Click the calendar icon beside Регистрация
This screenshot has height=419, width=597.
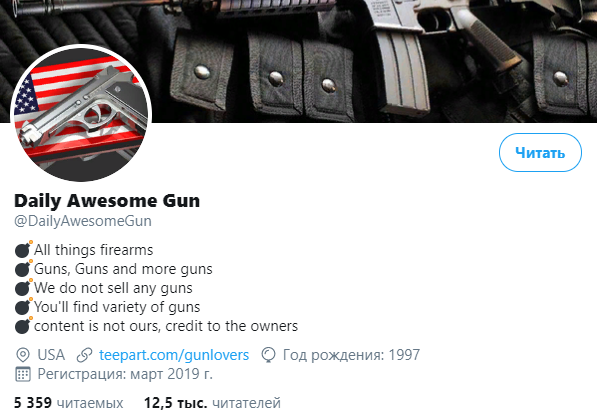pyautogui.click(x=23, y=374)
